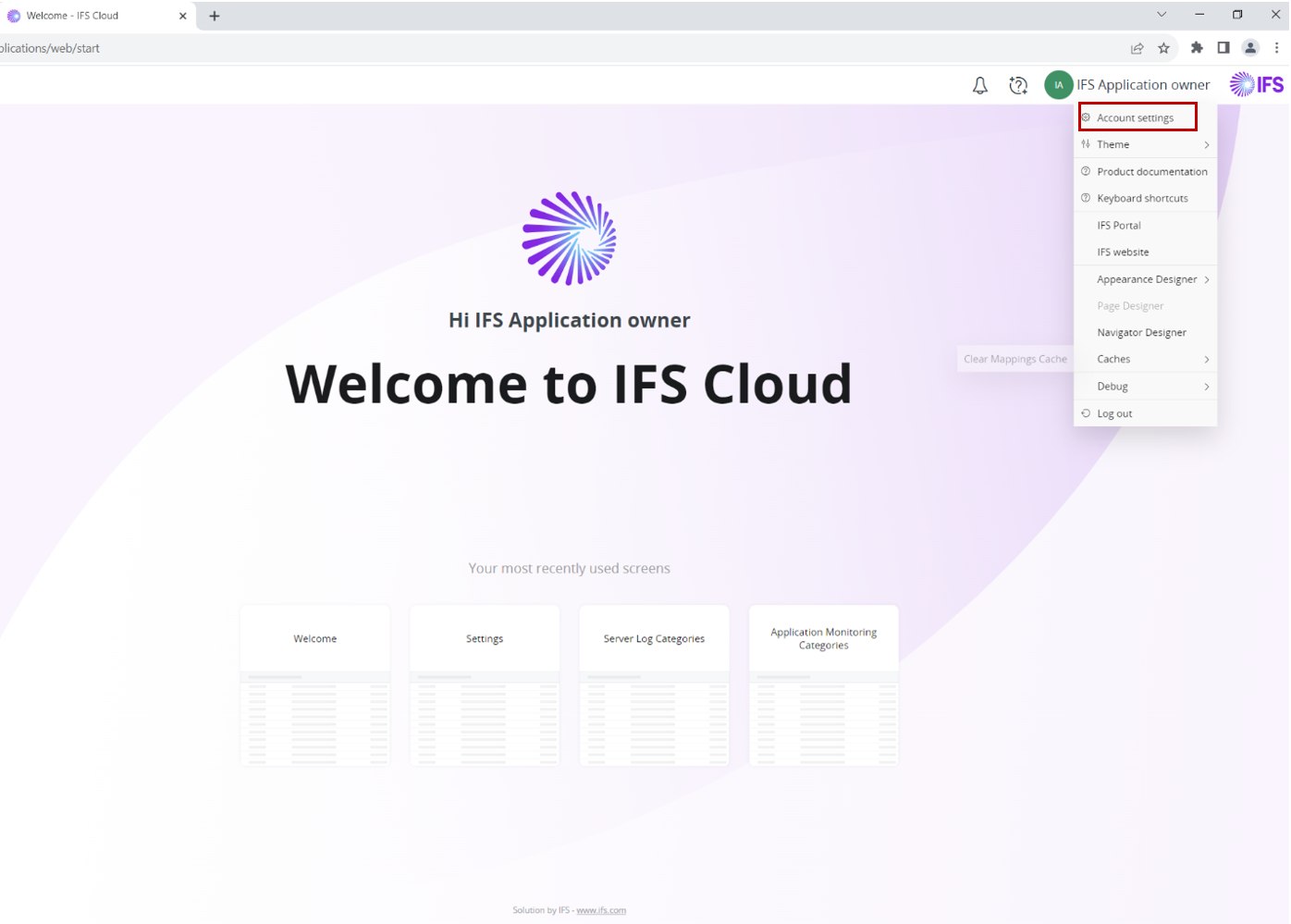Click the Clear Mappings Cache button
1291x924 pixels.
click(x=1015, y=358)
